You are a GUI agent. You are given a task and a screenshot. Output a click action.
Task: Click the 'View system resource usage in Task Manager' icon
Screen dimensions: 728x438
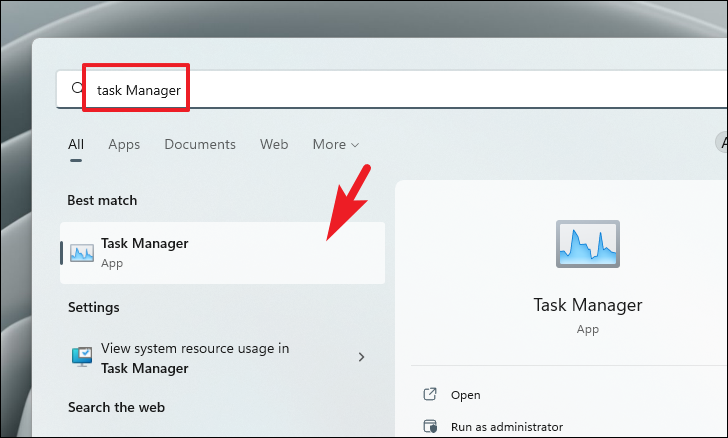tap(82, 357)
